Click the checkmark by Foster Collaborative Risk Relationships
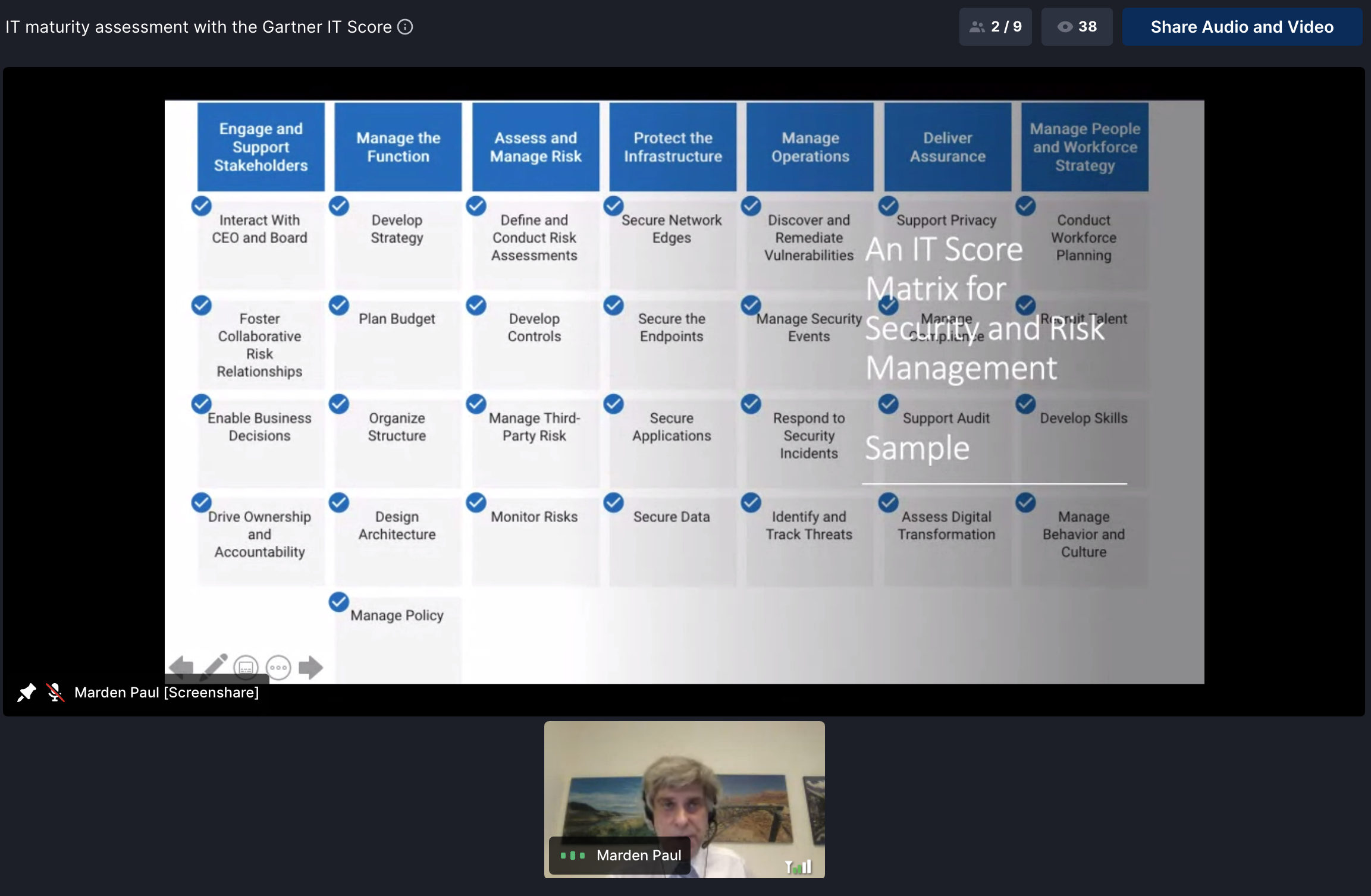 pyautogui.click(x=201, y=305)
